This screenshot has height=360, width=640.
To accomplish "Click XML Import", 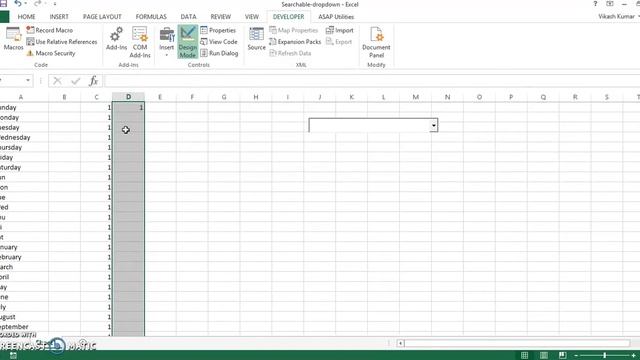I will coord(340,30).
